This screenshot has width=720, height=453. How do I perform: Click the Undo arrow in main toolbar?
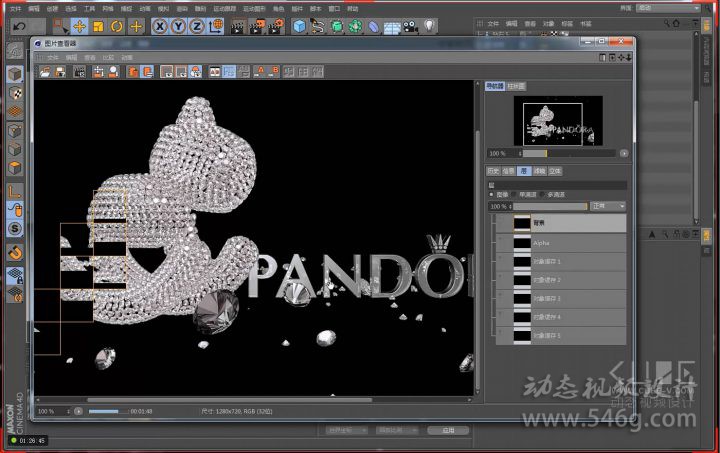click(19, 26)
